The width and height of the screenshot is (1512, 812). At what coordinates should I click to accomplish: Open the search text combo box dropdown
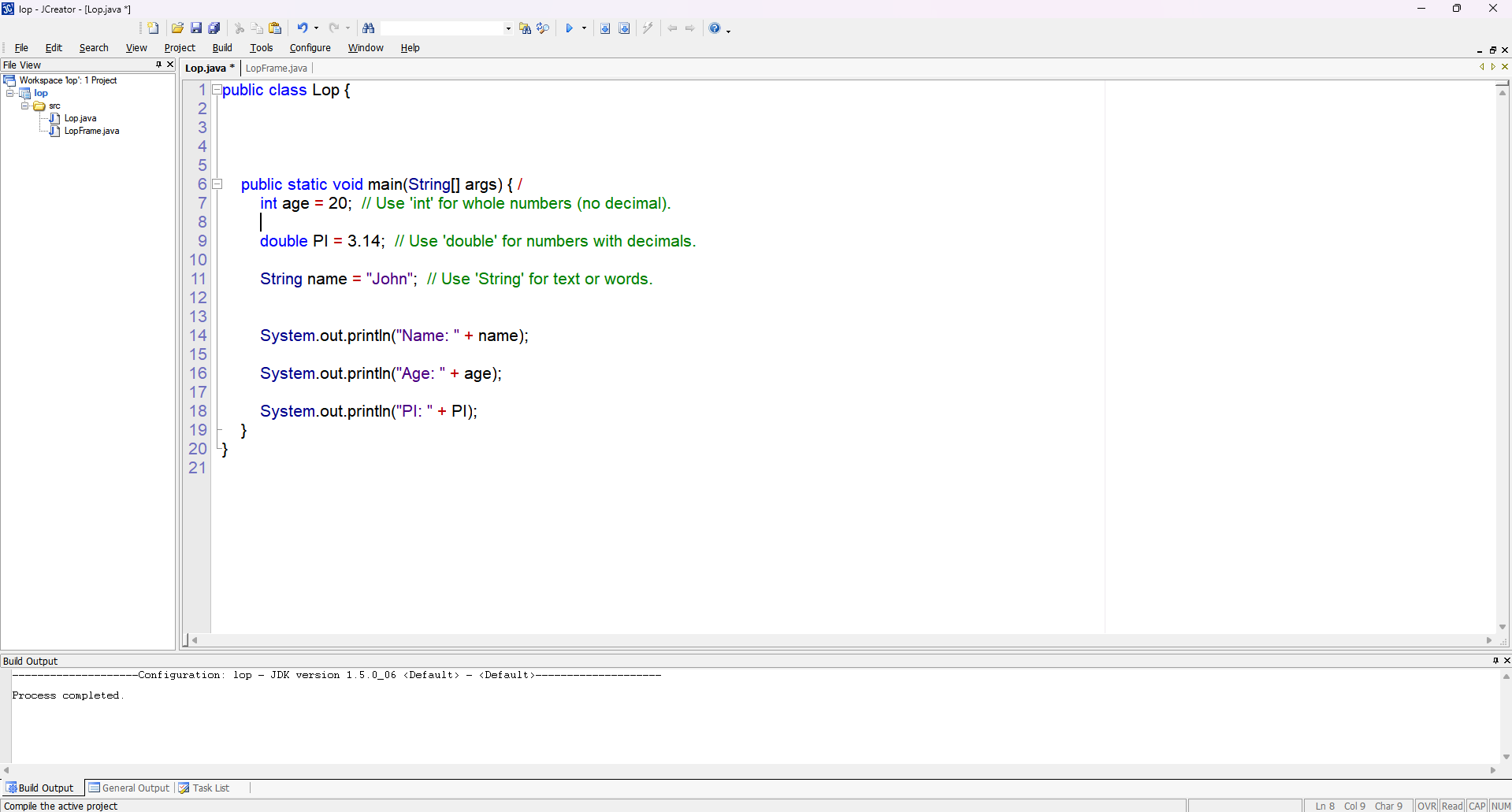click(x=508, y=28)
